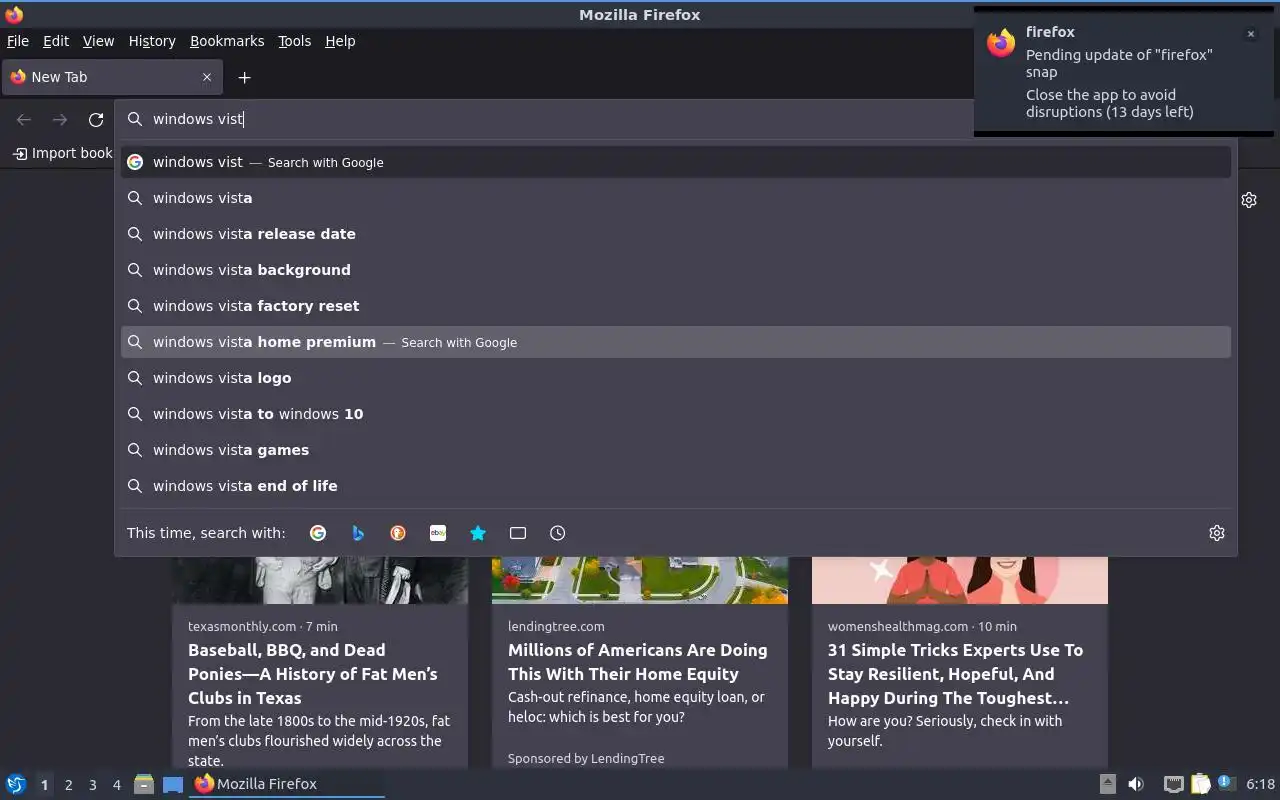Open the Help menu
Screen dimensions: 1280x800
click(340, 41)
